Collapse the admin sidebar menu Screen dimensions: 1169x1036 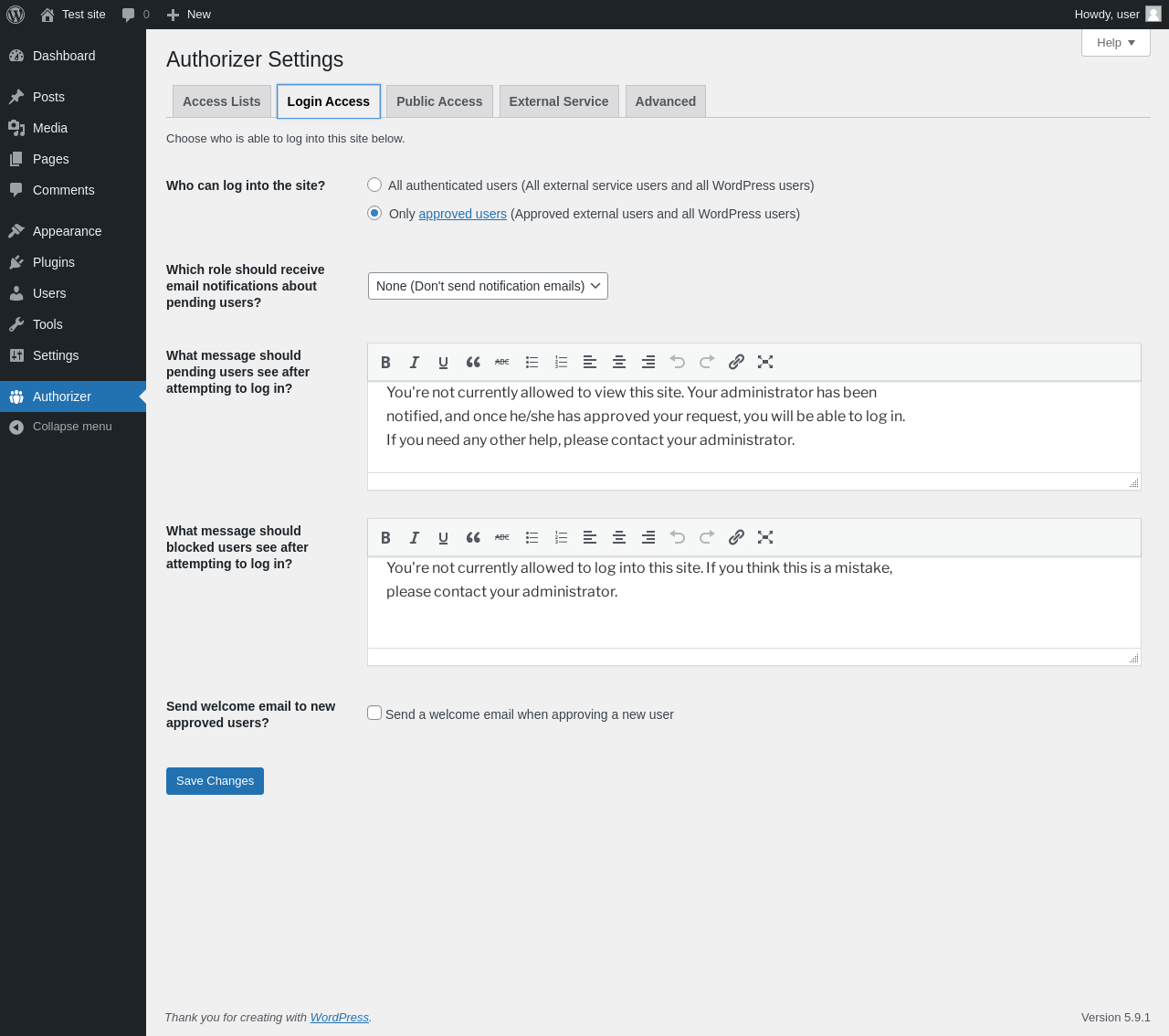click(x=73, y=427)
